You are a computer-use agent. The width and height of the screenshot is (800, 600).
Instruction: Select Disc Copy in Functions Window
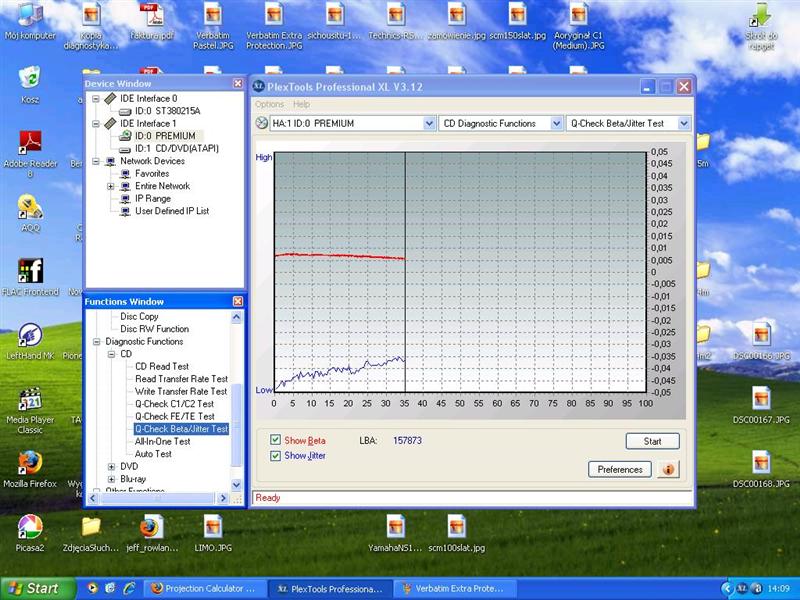139,316
